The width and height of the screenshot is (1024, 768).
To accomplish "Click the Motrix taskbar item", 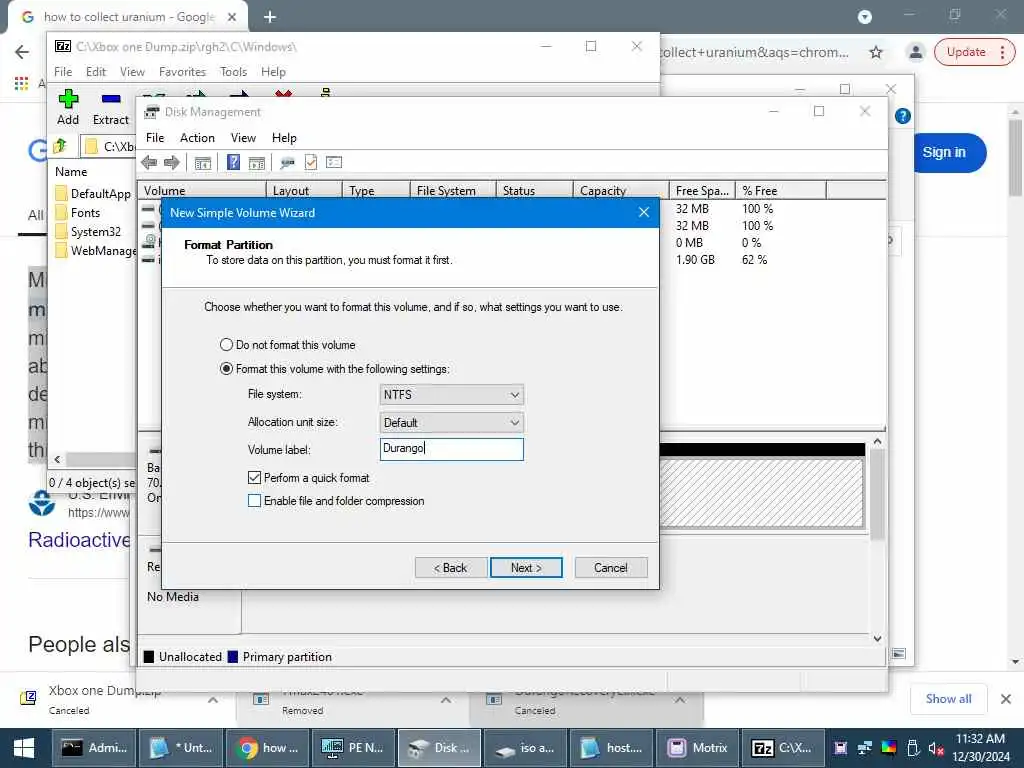I will 697,748.
